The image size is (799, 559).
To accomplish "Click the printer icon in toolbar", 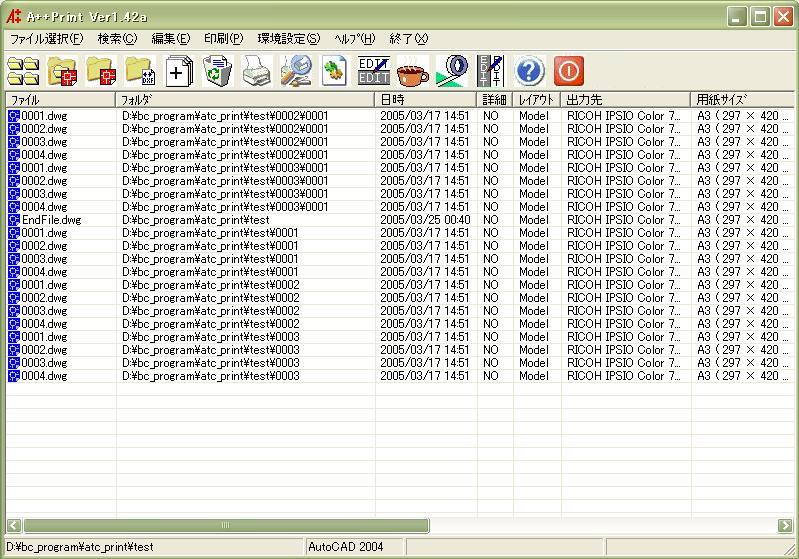I will pos(257,71).
